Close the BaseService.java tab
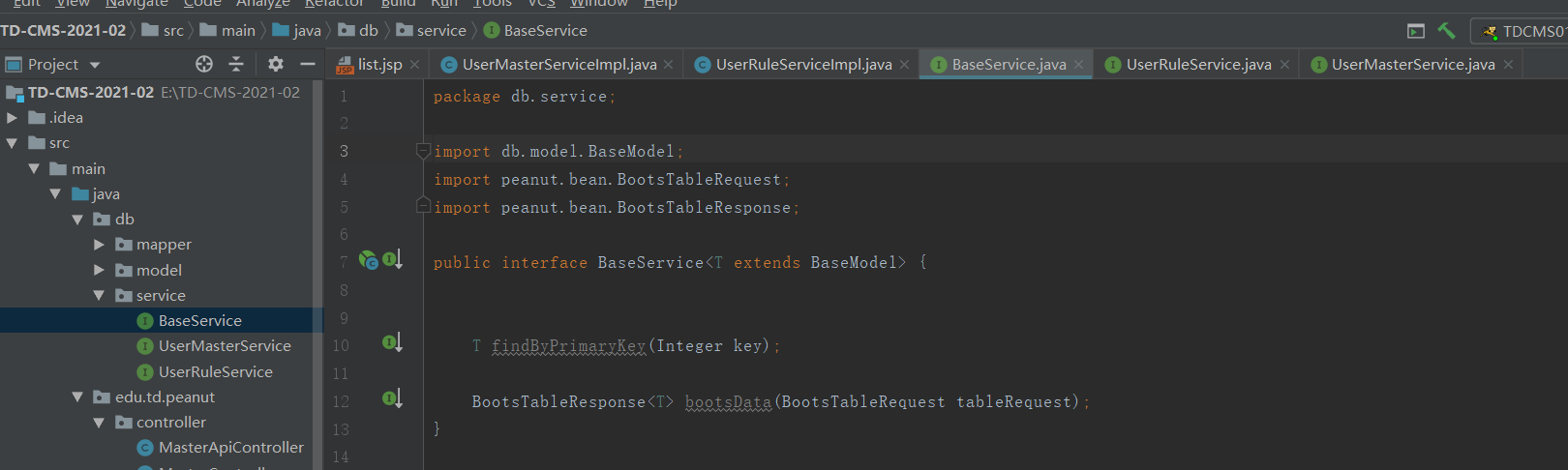The image size is (1568, 470). pos(1078,65)
